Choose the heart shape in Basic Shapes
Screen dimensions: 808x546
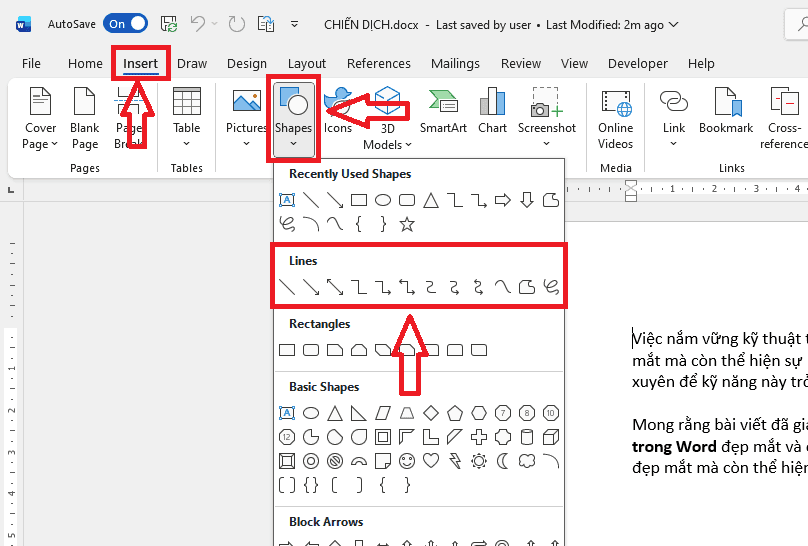point(431,461)
